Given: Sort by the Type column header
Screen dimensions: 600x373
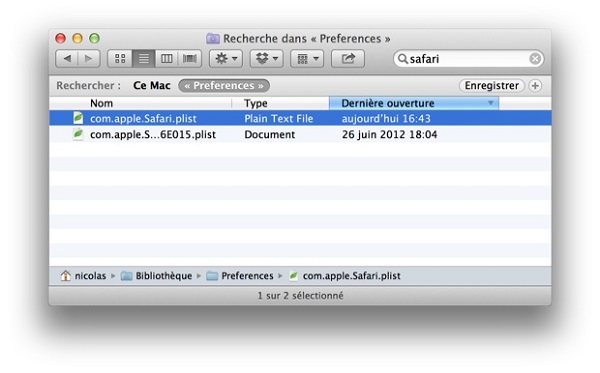Looking at the screenshot, I should pyautogui.click(x=280, y=103).
